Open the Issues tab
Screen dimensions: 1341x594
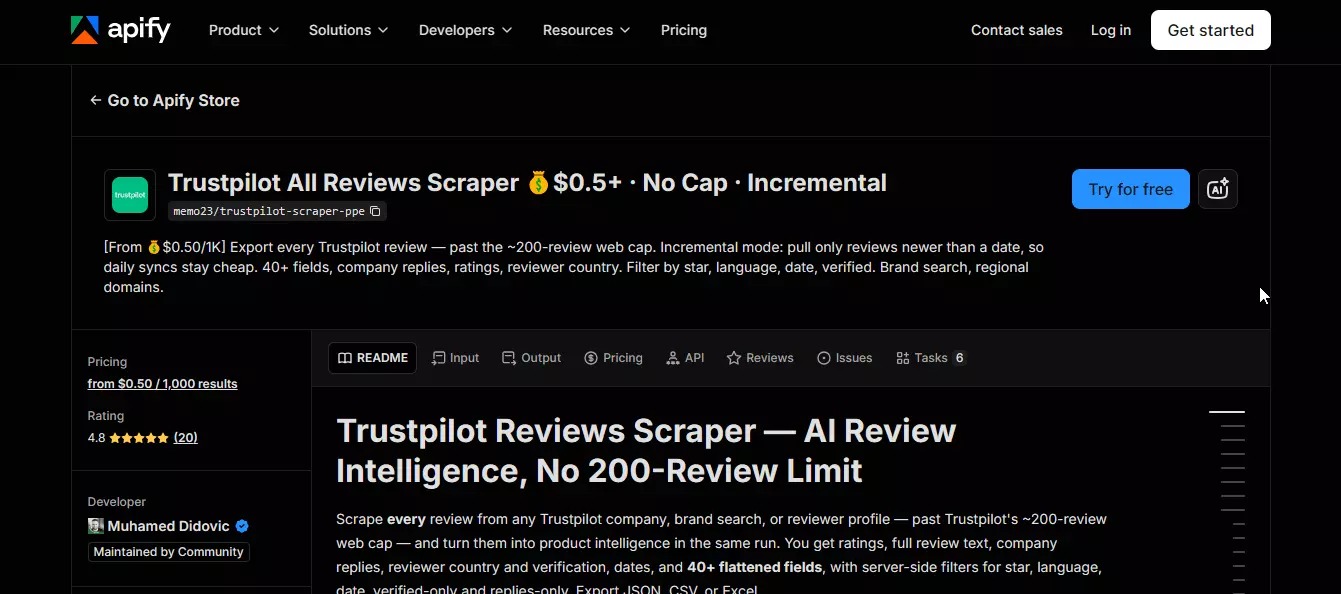[x=844, y=358]
